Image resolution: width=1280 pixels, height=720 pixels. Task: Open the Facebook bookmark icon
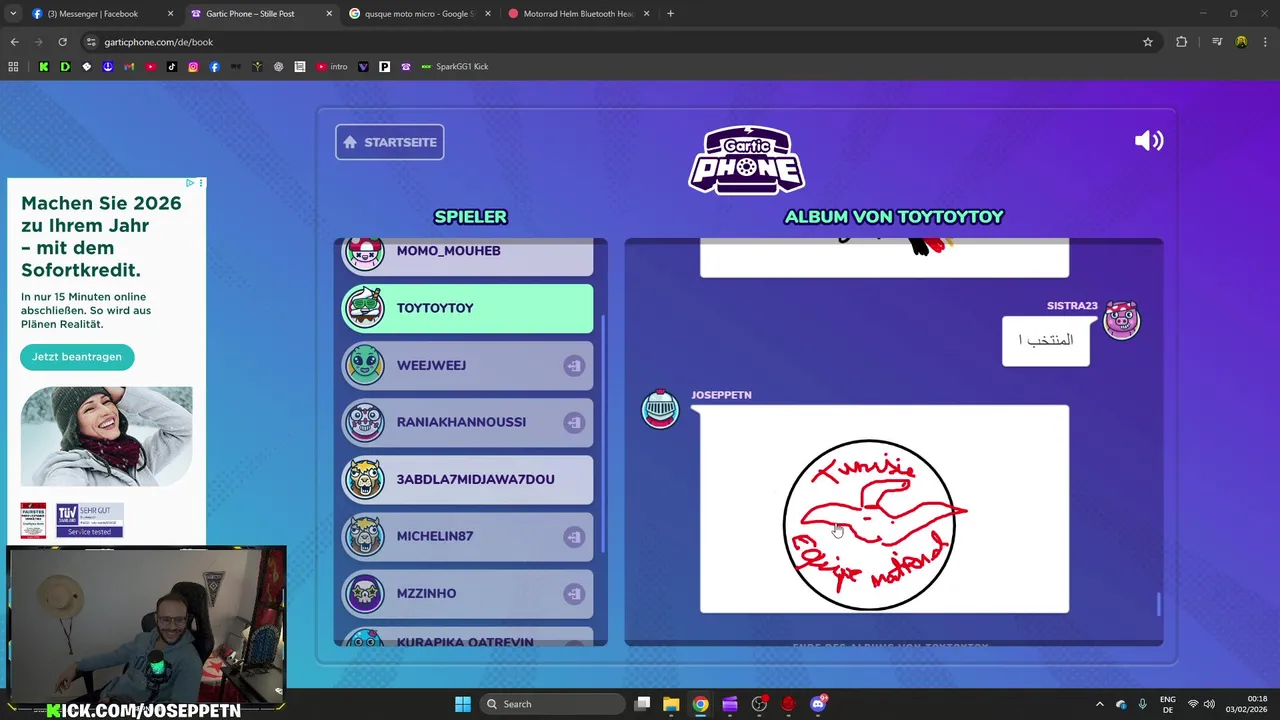[214, 67]
